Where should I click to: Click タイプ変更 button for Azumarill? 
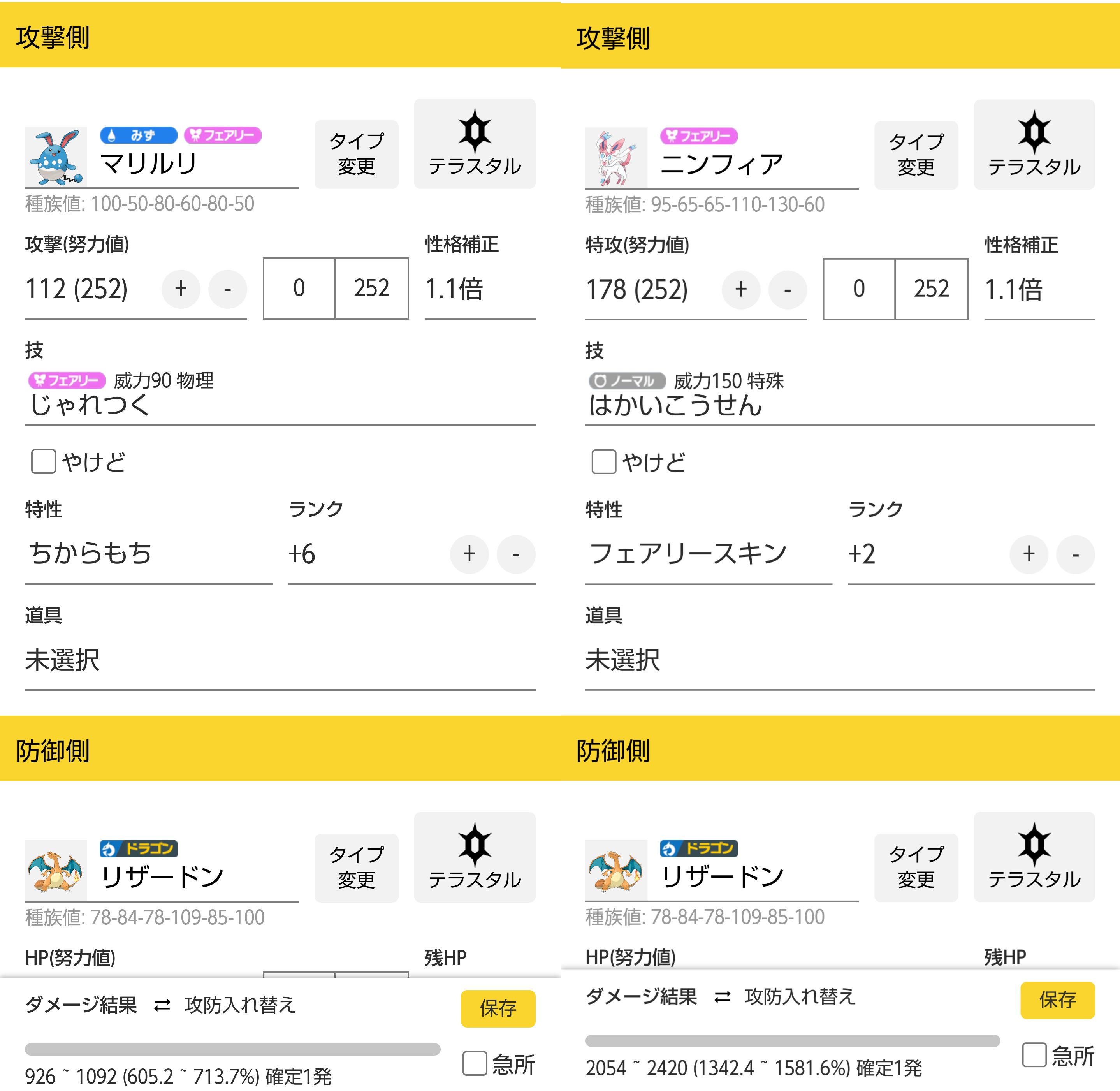[x=356, y=154]
